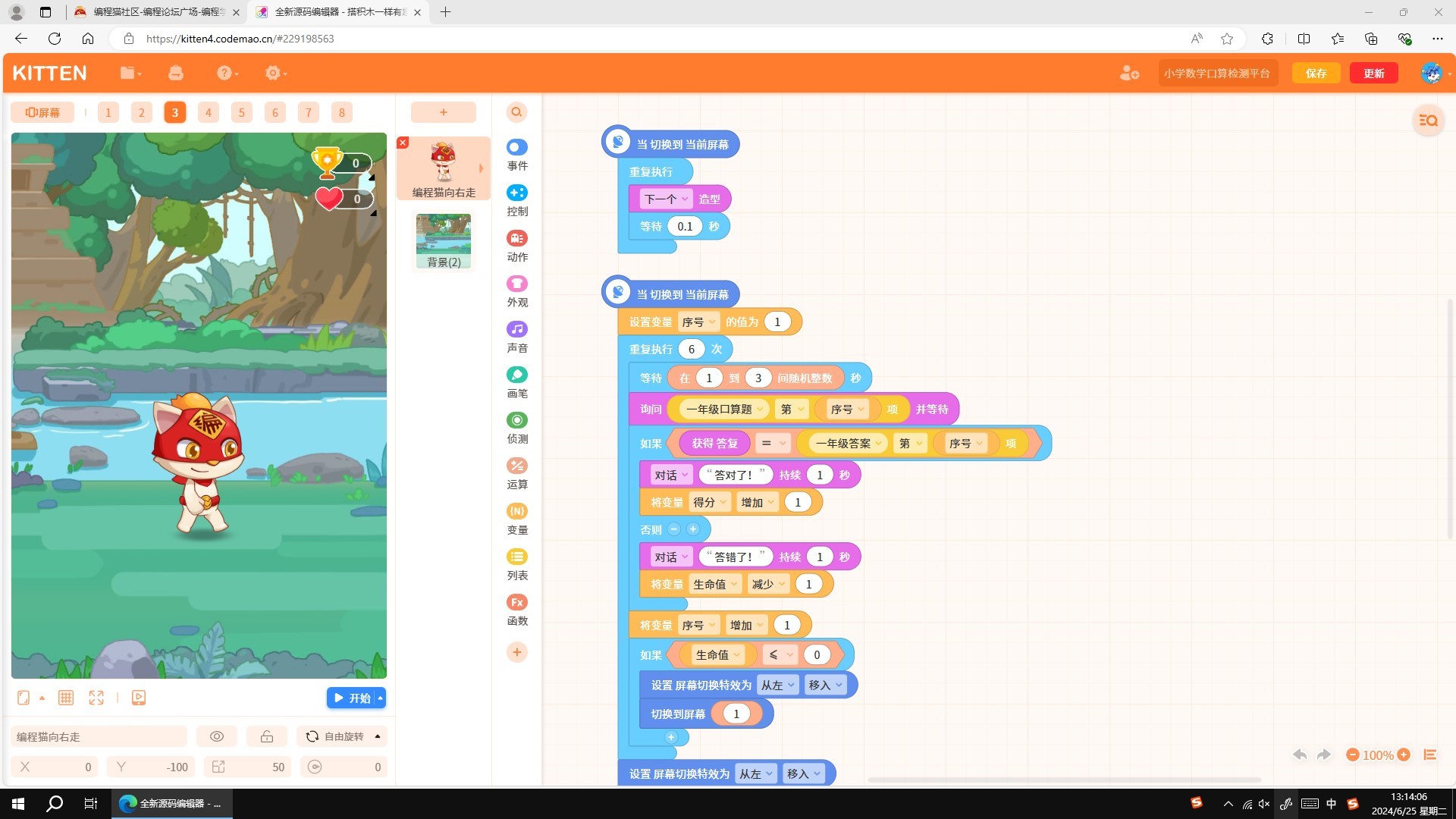Image resolution: width=1456 pixels, height=819 pixels.
Task: Switch to screen 8
Action: pos(342,112)
